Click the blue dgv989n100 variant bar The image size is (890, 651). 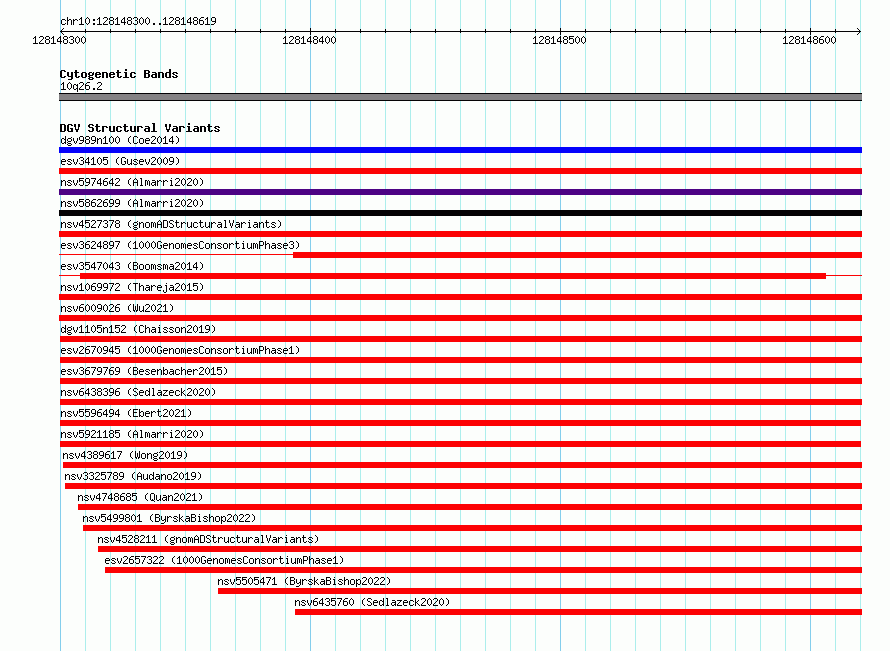tap(460, 150)
